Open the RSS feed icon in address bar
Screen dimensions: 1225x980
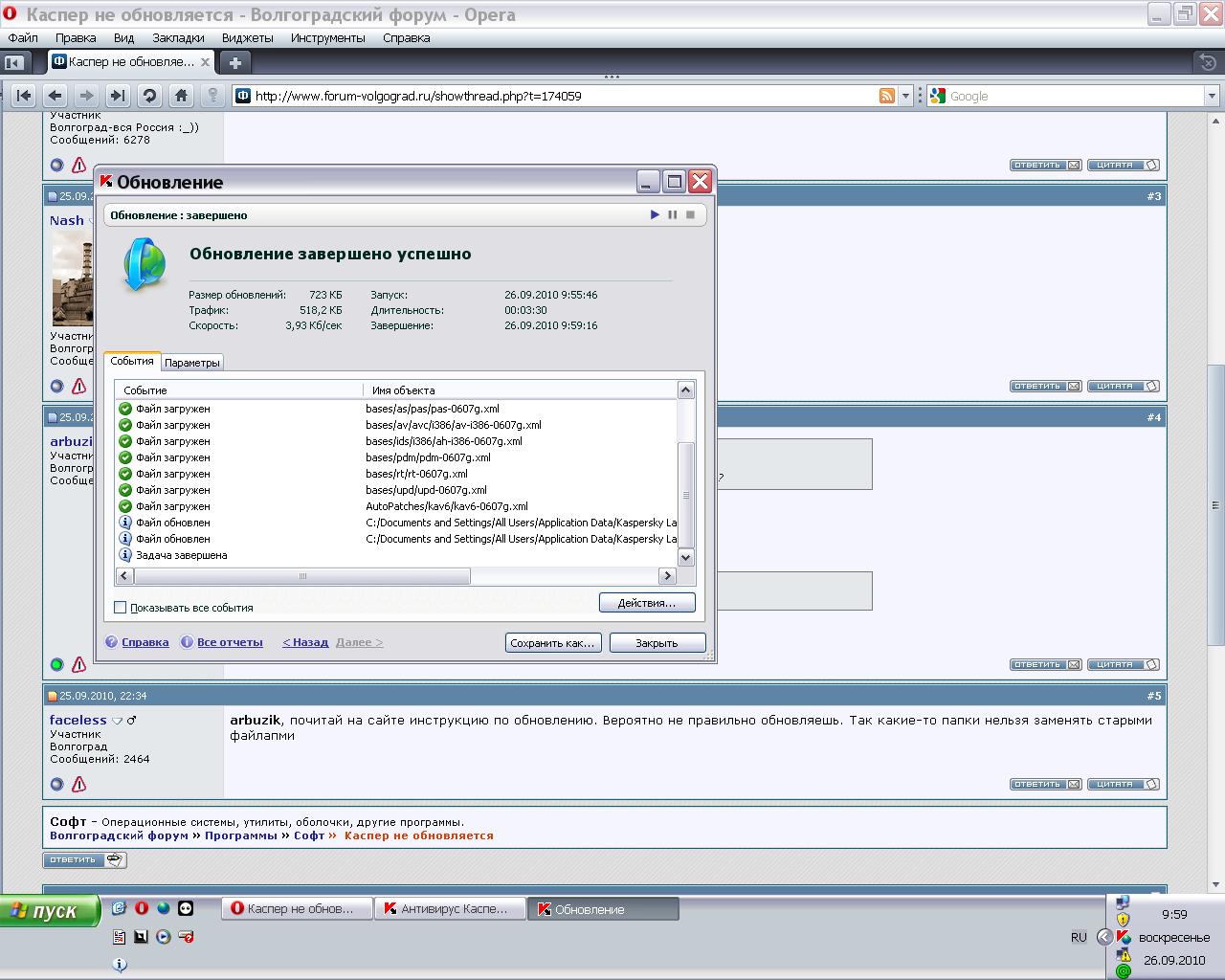[x=887, y=96]
